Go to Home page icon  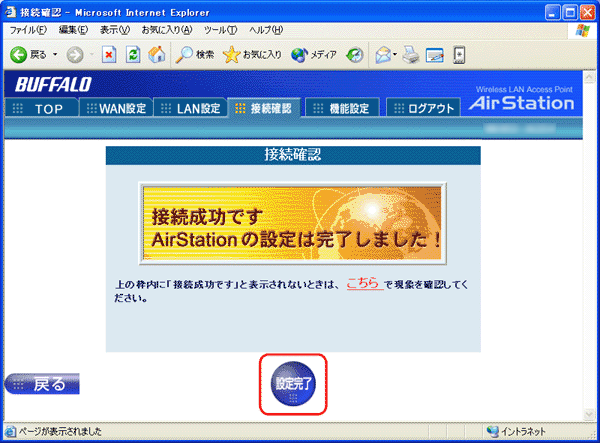point(157,55)
